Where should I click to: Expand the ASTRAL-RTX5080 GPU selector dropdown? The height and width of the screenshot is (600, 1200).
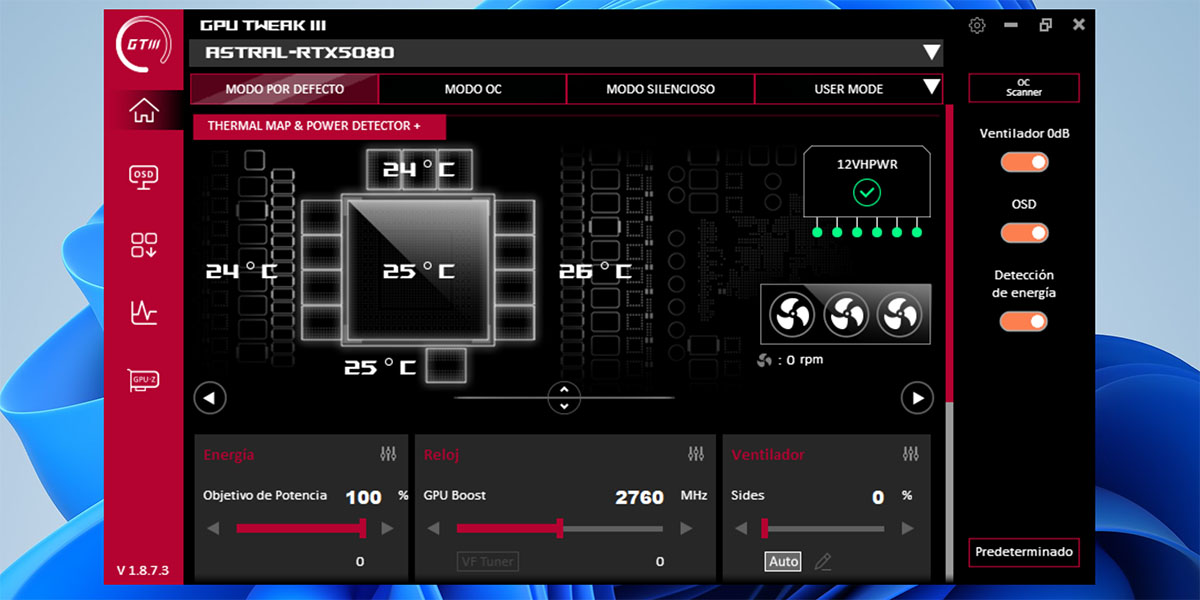point(931,52)
